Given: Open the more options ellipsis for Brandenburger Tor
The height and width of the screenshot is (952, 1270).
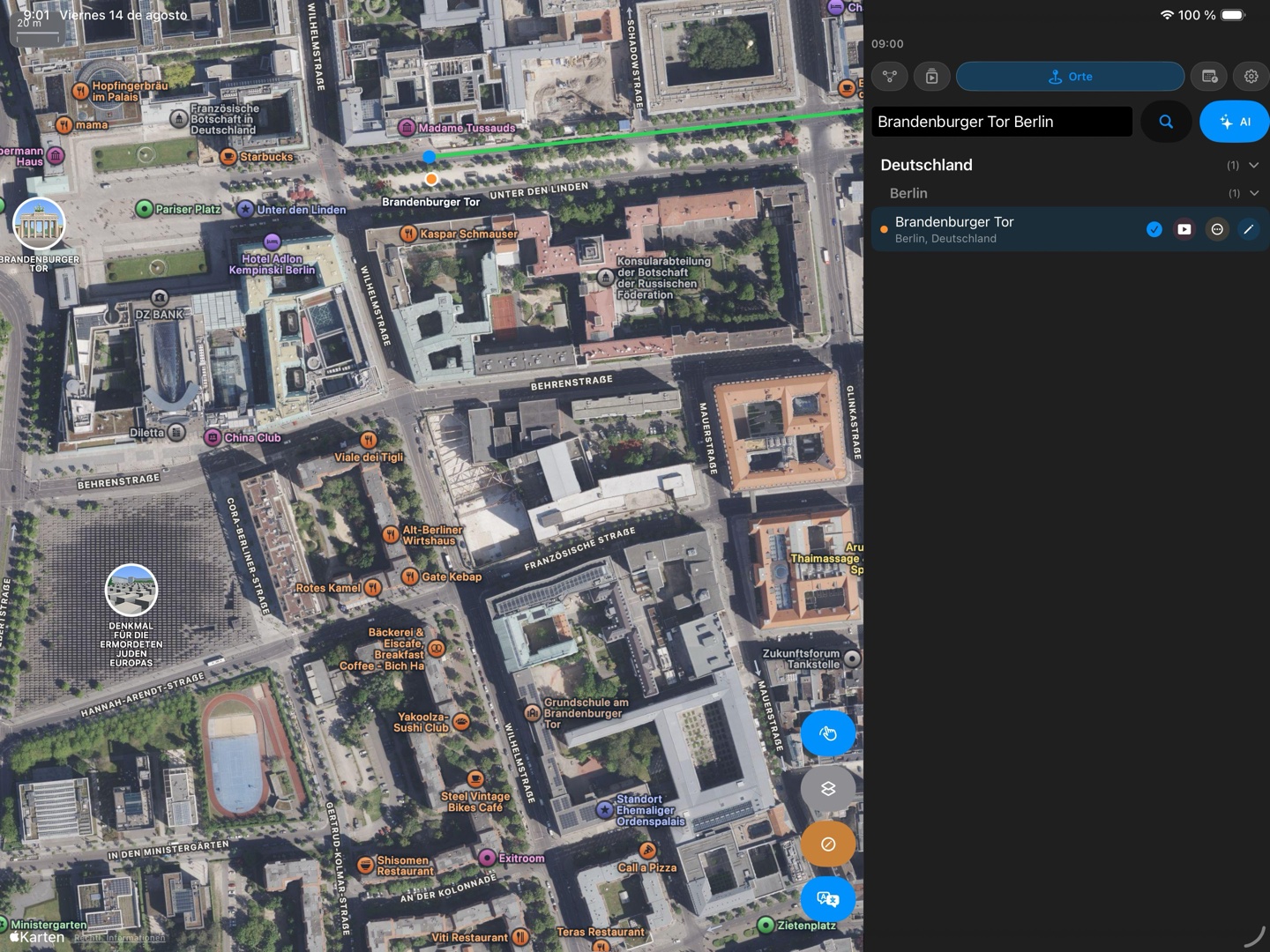Looking at the screenshot, I should 1217,229.
